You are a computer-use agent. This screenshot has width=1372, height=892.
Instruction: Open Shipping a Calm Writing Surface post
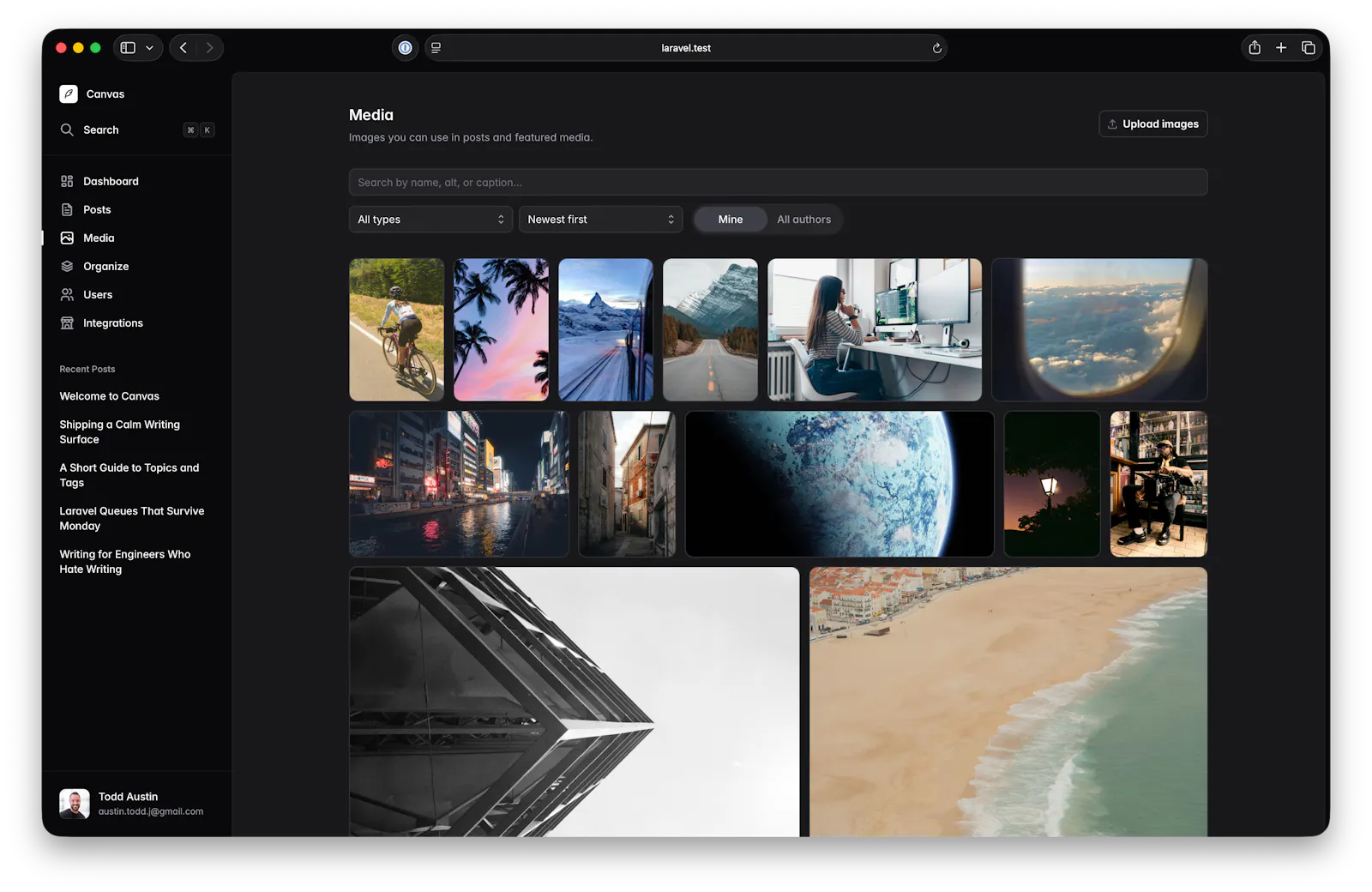120,432
